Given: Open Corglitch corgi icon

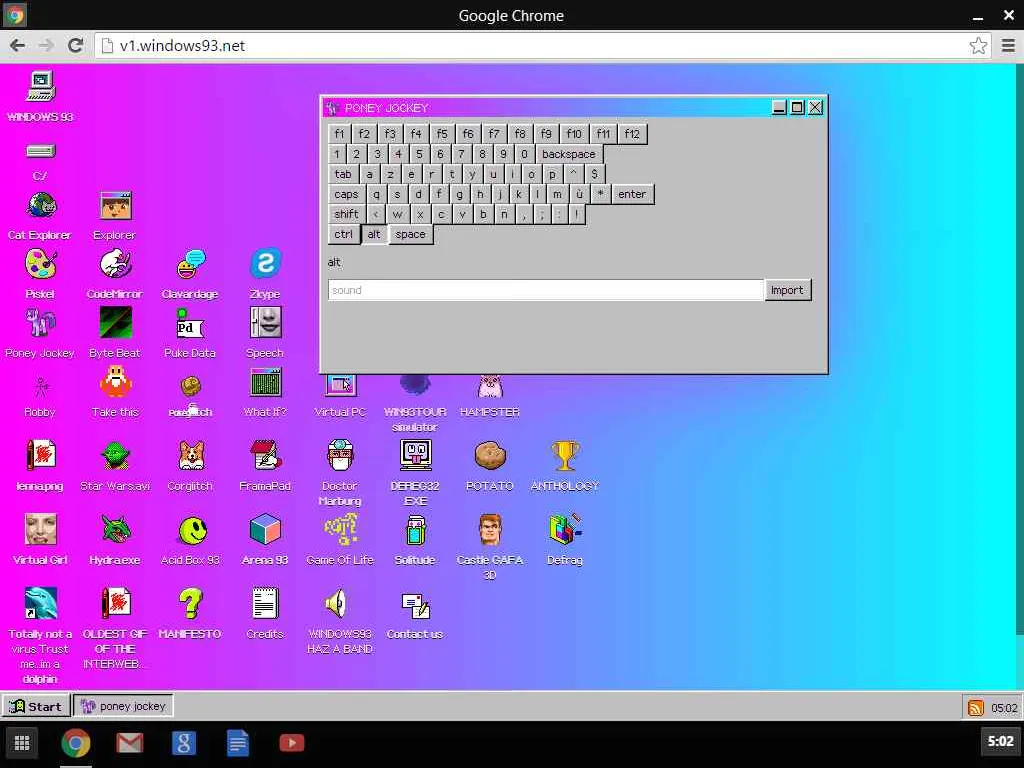Looking at the screenshot, I should [x=191, y=456].
